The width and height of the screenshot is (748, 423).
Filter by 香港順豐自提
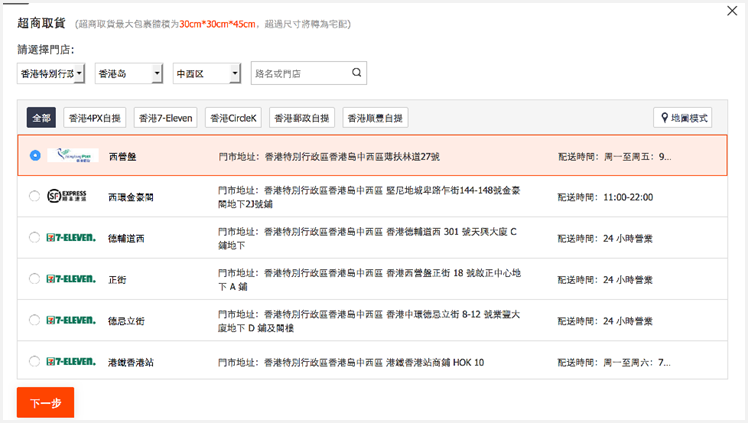[375, 118]
